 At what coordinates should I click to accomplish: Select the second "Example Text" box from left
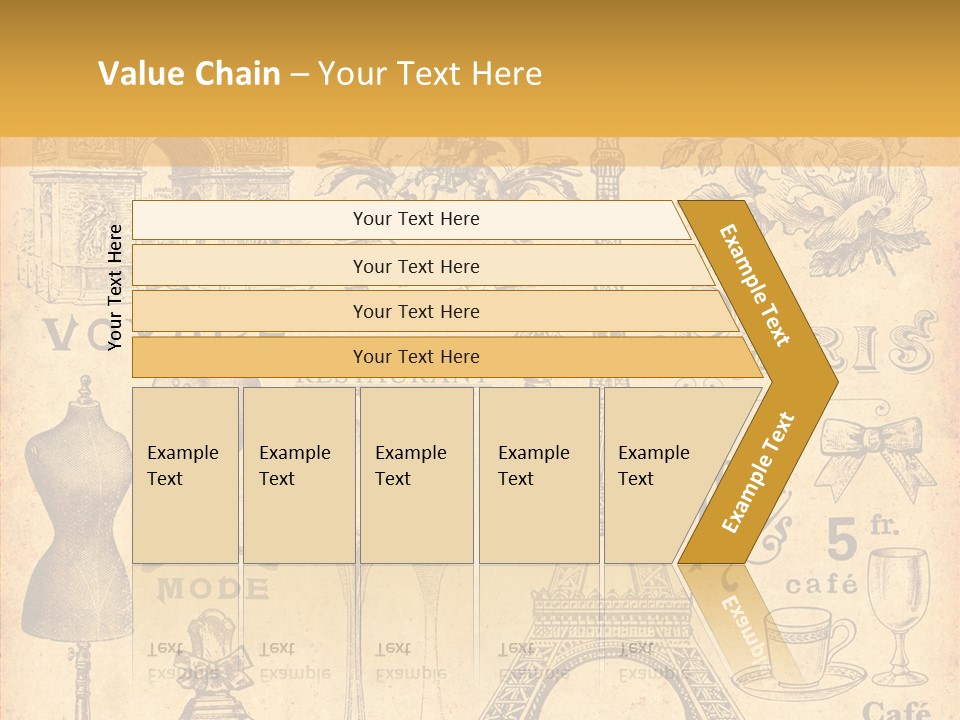point(298,475)
